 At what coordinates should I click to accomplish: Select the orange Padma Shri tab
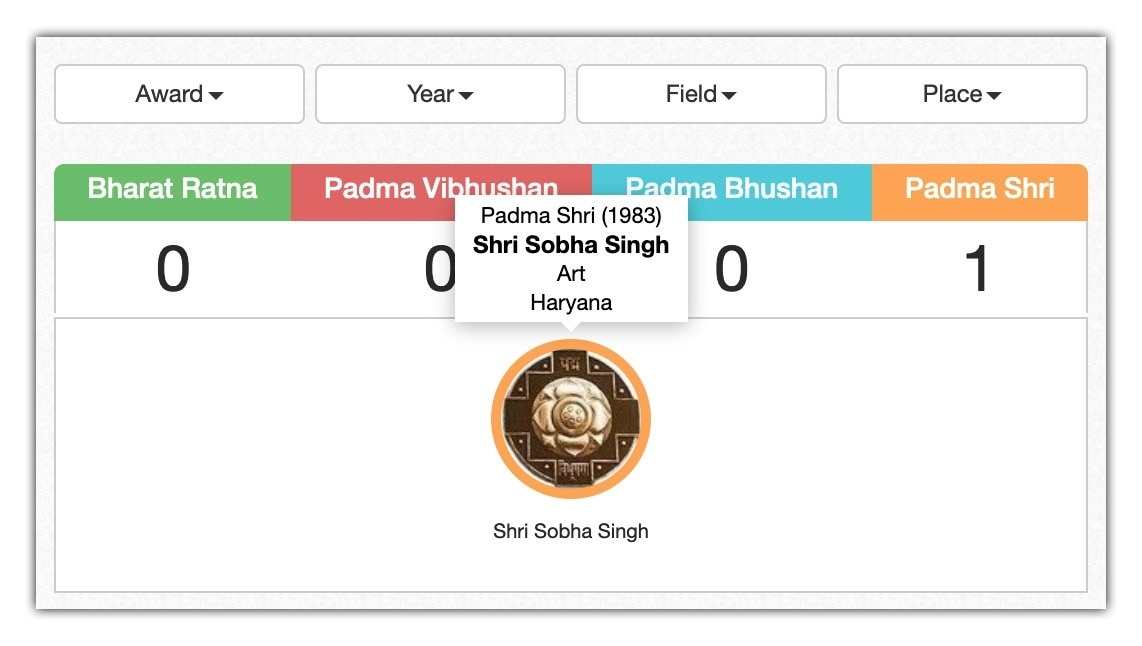pyautogui.click(x=979, y=189)
